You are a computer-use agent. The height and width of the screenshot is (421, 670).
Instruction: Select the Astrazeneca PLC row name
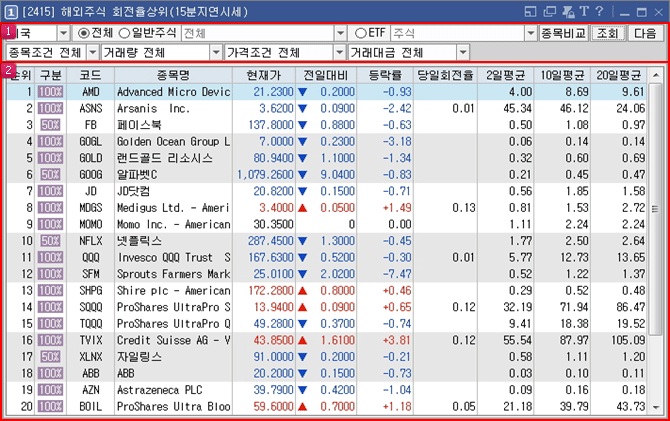click(159, 390)
